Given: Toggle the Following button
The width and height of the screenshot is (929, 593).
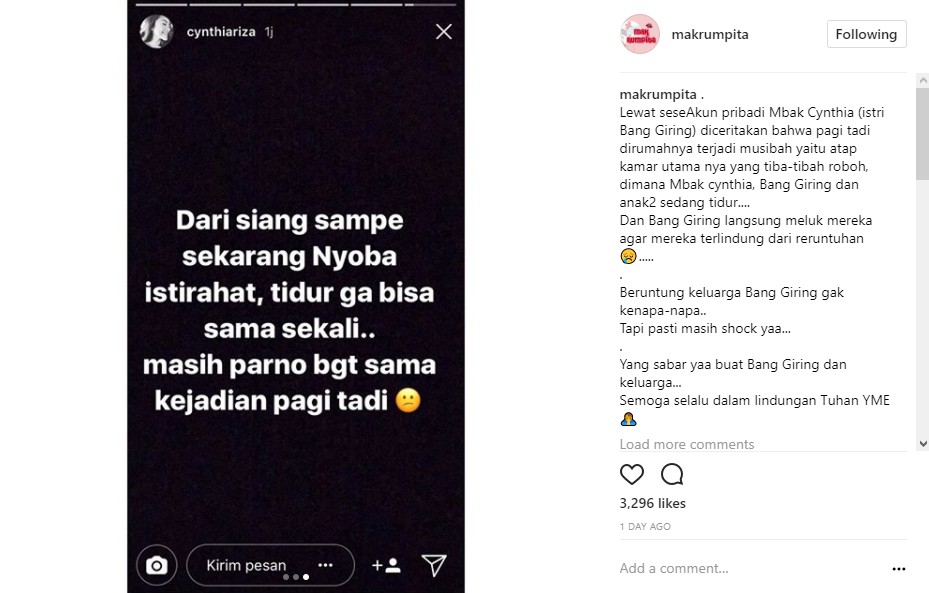Looking at the screenshot, I should tap(866, 34).
